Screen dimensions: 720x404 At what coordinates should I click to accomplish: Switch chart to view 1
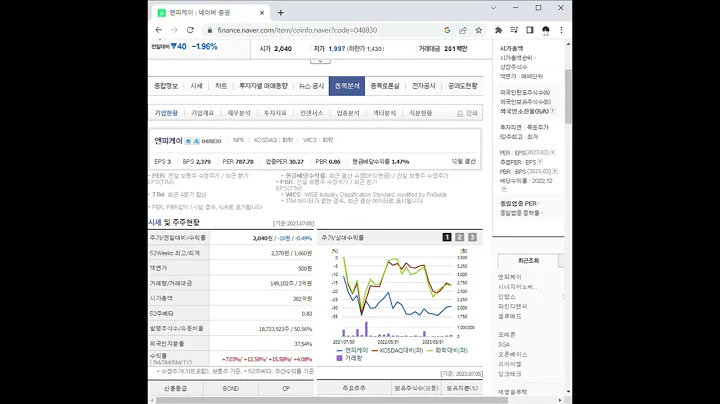click(x=447, y=237)
